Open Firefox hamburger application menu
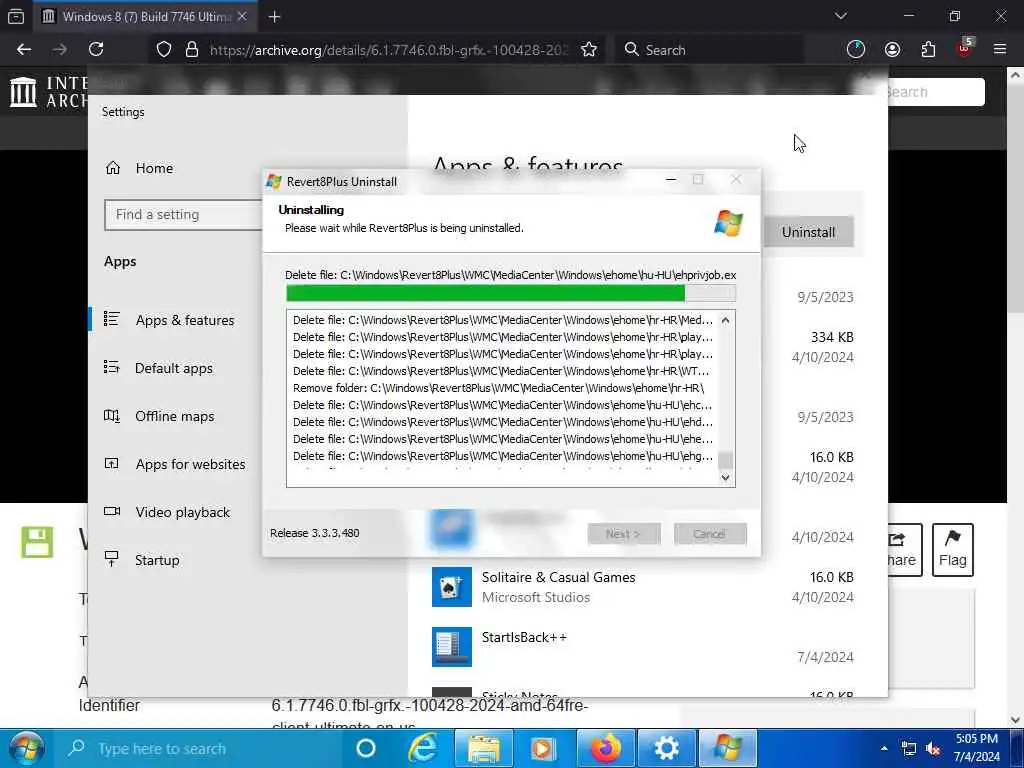The width and height of the screenshot is (1024, 768). coord(999,49)
